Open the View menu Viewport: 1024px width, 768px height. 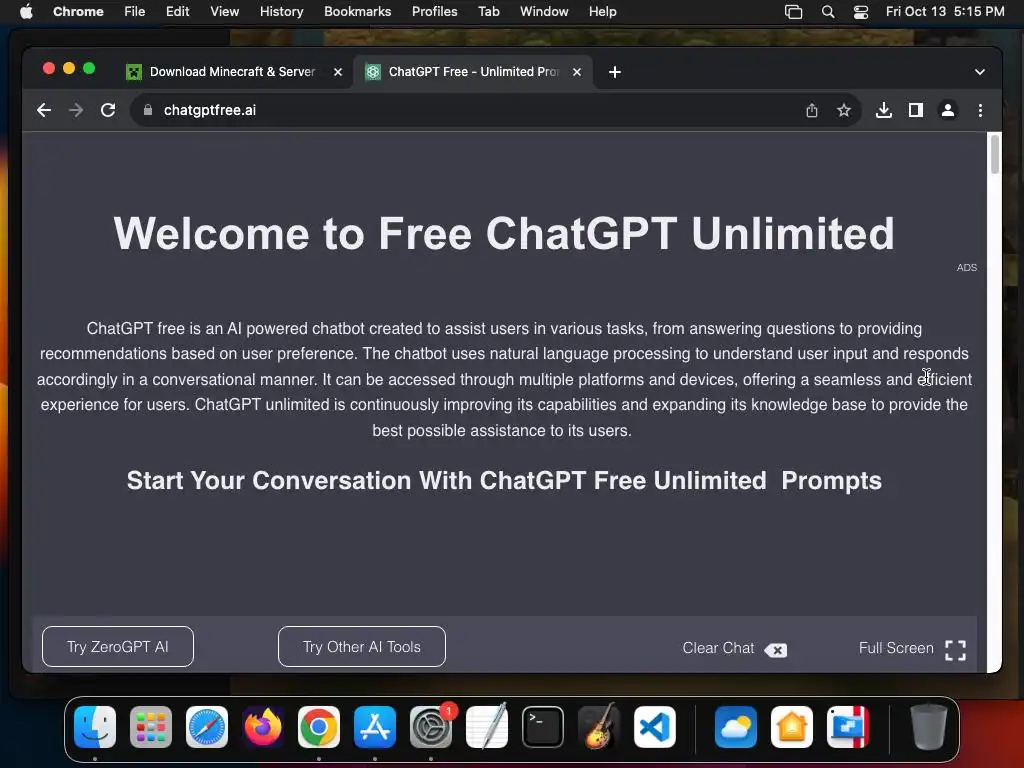pos(225,12)
